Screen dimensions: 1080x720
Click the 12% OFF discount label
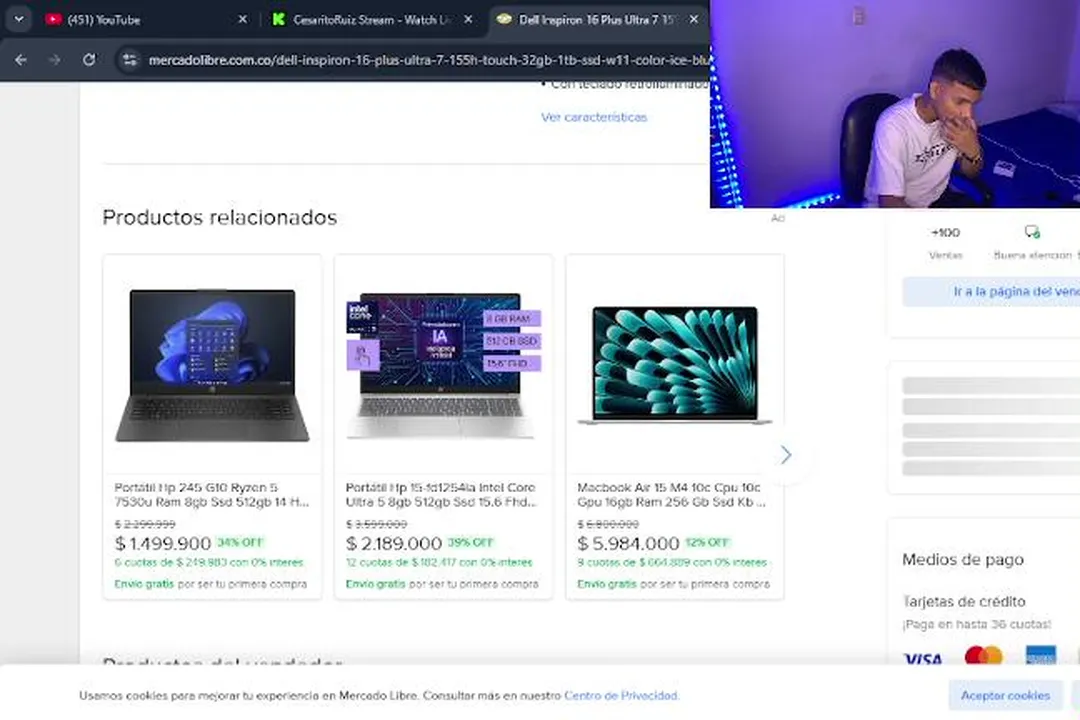coord(707,542)
